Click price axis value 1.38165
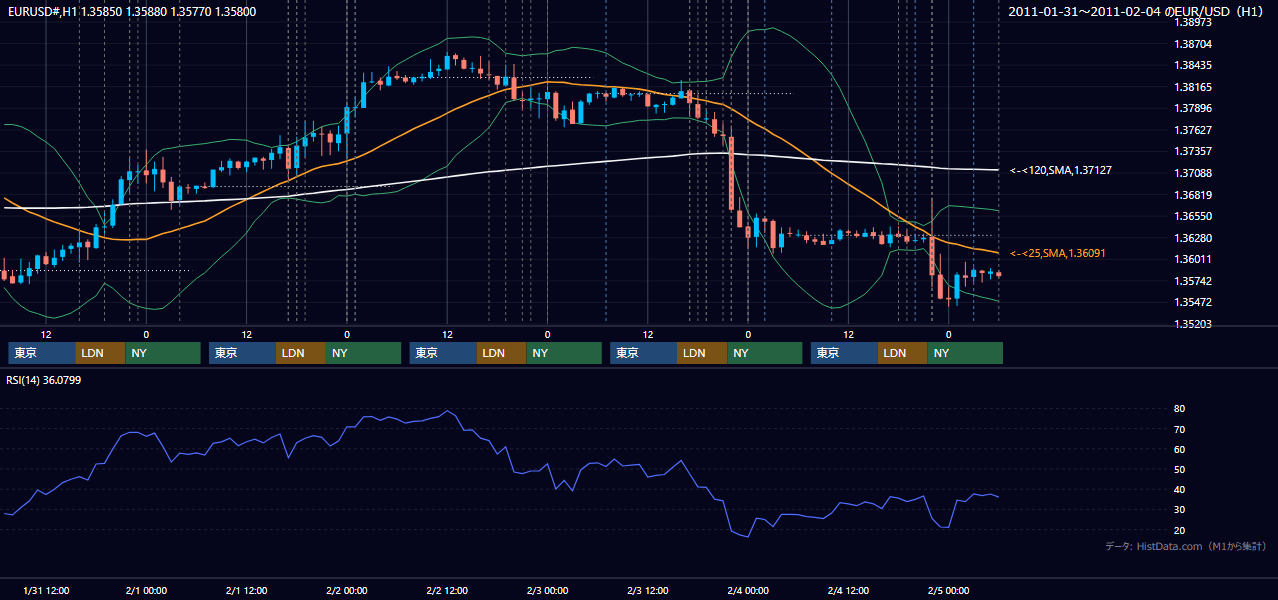This screenshot has height=600, width=1278. click(x=1193, y=87)
